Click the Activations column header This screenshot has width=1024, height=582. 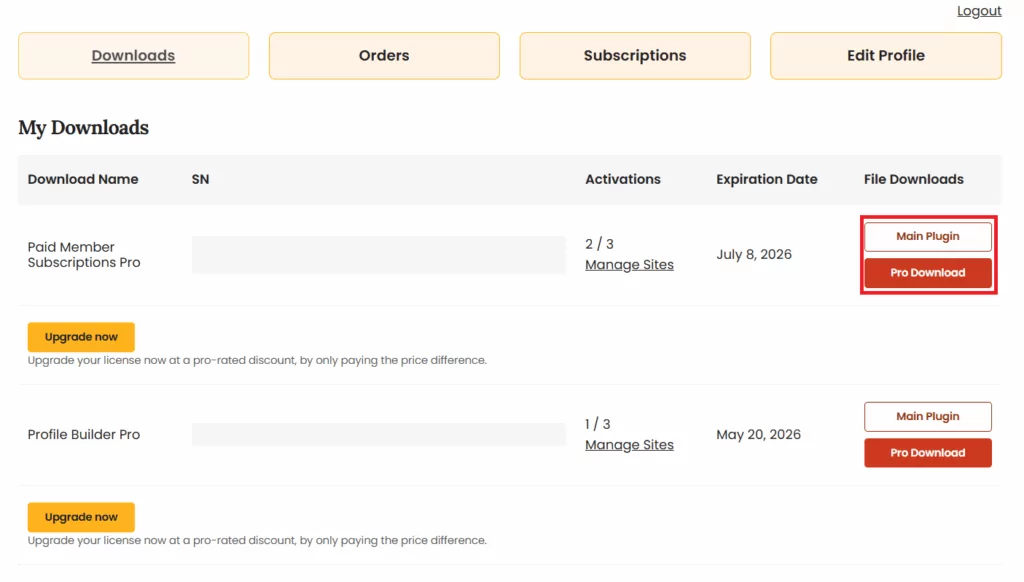click(x=622, y=180)
